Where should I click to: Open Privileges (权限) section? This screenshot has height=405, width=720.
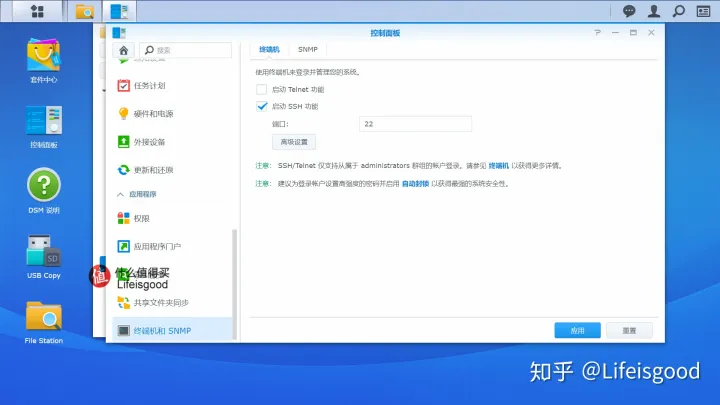pos(172,219)
